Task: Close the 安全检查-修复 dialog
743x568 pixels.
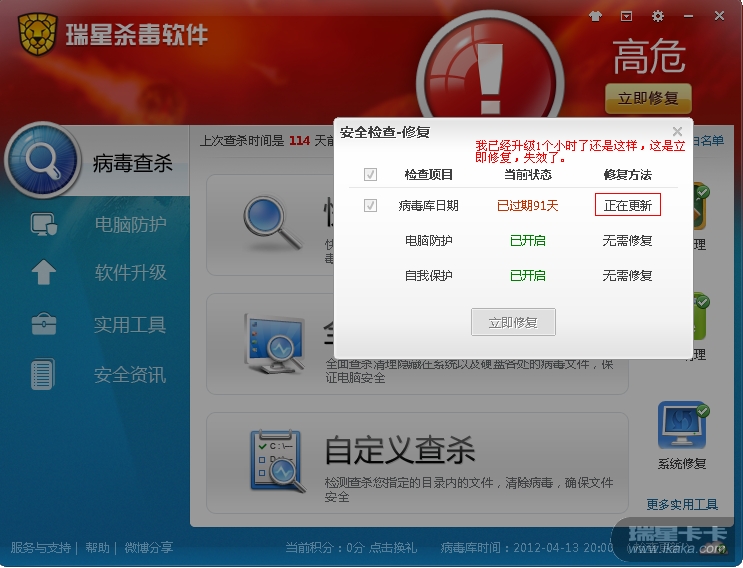Action: pos(677,131)
